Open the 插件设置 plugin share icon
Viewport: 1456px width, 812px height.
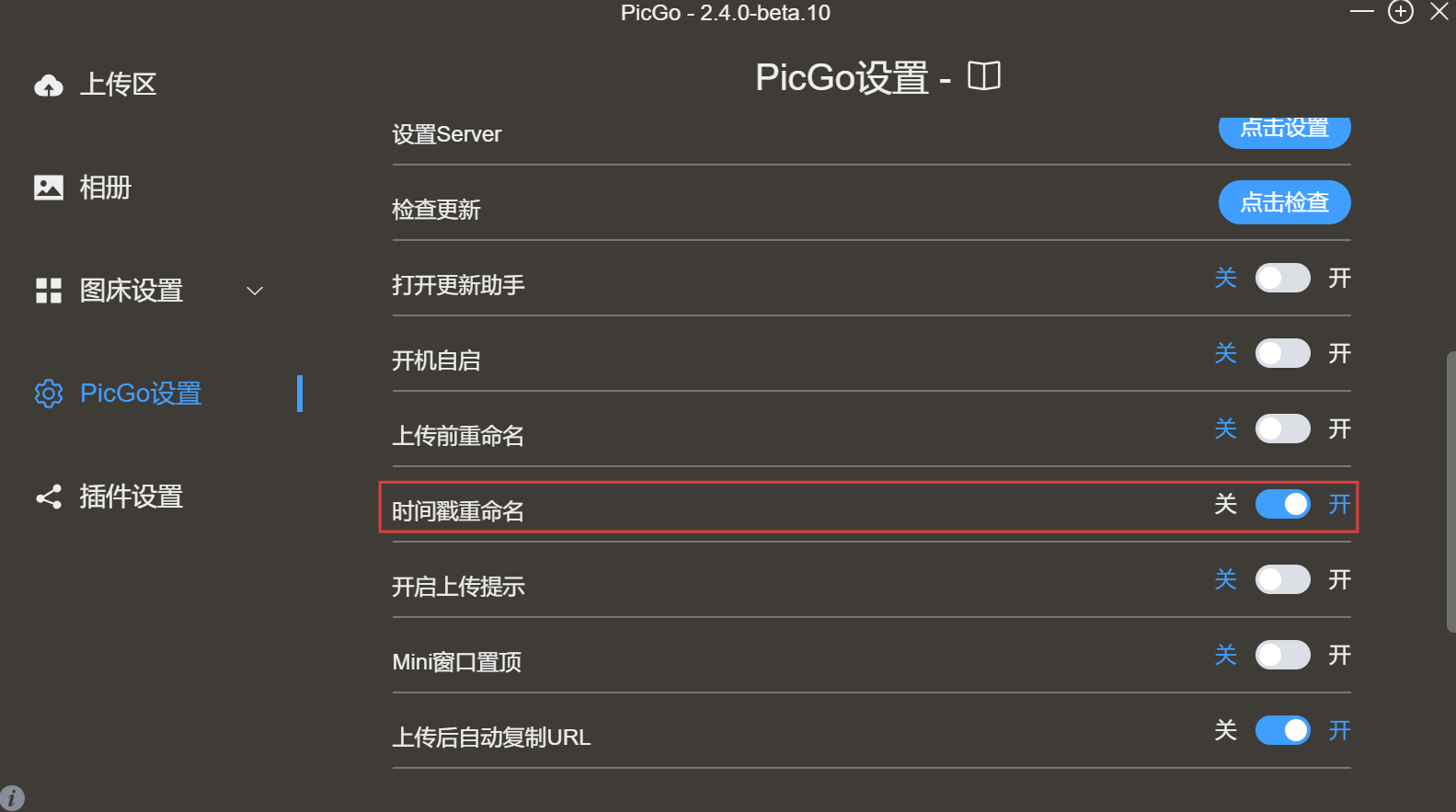[48, 497]
